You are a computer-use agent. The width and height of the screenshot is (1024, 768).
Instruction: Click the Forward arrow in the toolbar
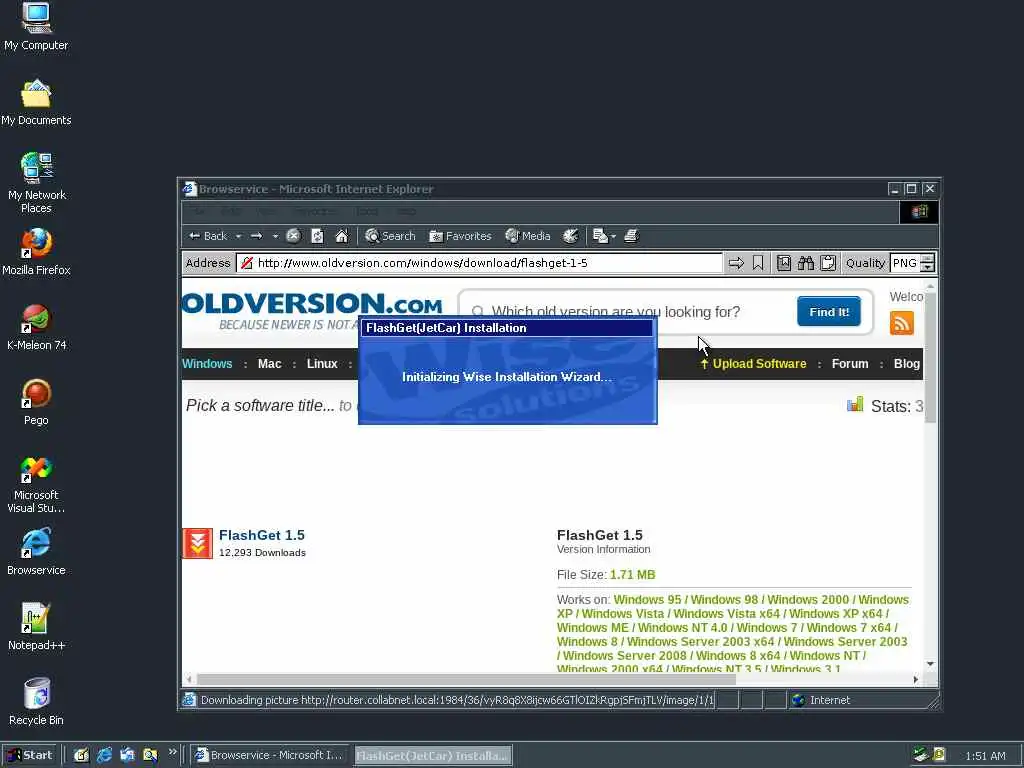(x=257, y=236)
